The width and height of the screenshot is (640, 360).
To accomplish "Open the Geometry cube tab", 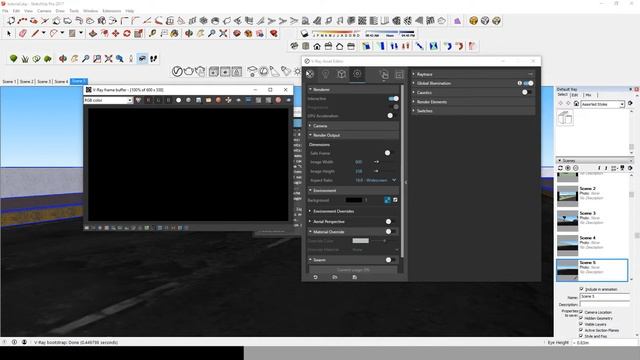I will [341, 74].
